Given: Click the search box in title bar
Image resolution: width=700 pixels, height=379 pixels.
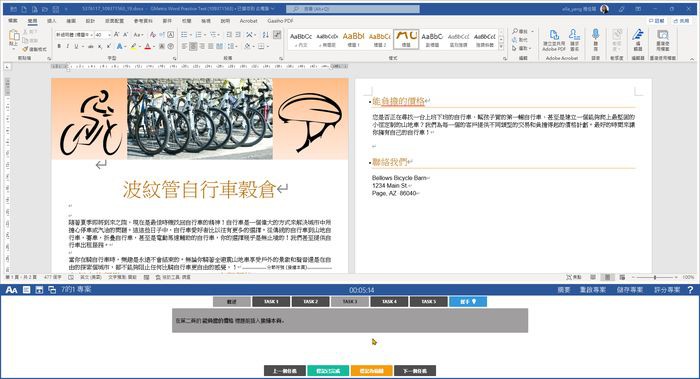Looking at the screenshot, I should [x=353, y=8].
